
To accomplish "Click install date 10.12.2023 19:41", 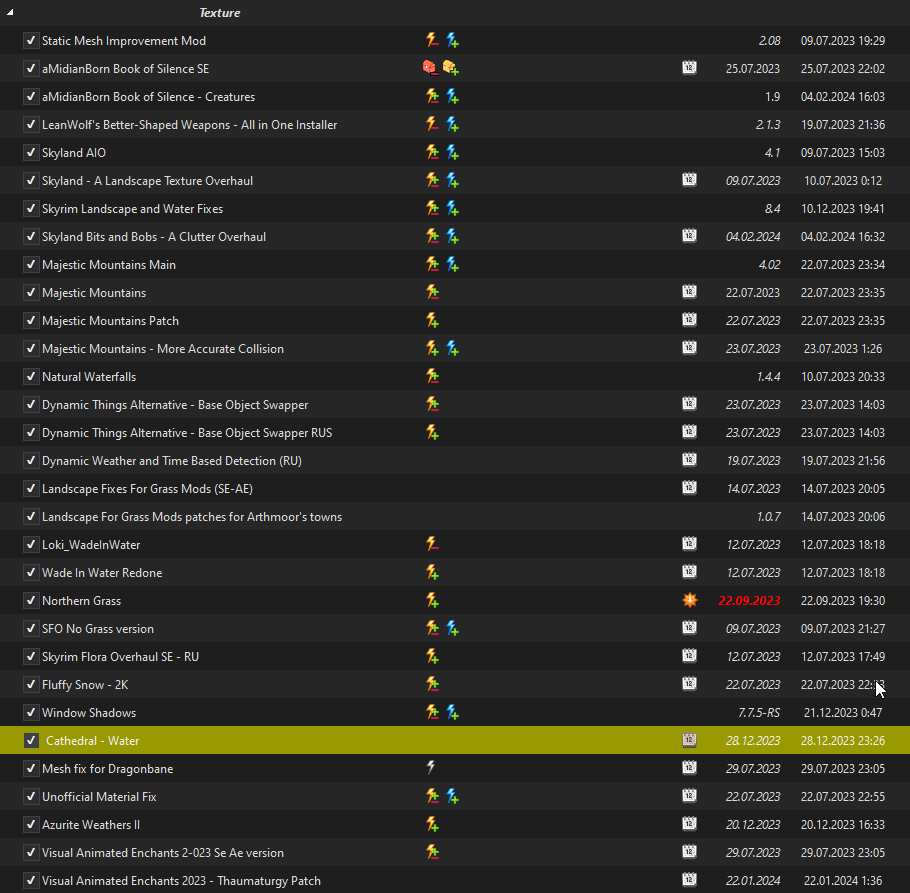I will pos(843,209).
